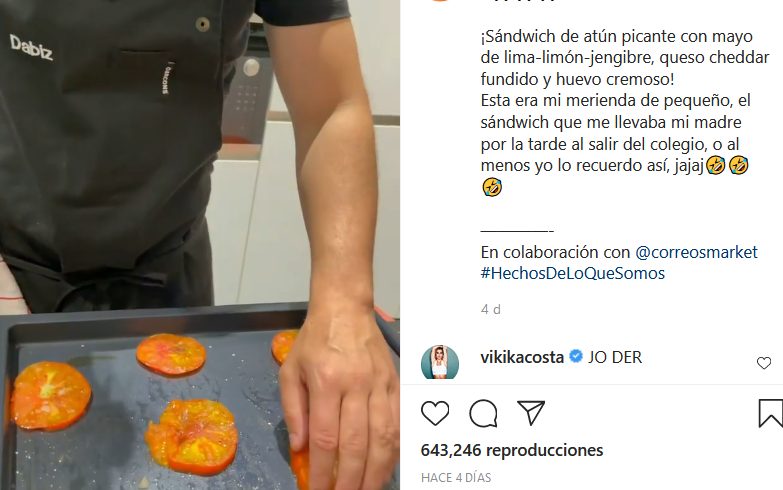Screen dimensions: 783x490
Task: Click the vikikacosta username
Action: point(522,357)
